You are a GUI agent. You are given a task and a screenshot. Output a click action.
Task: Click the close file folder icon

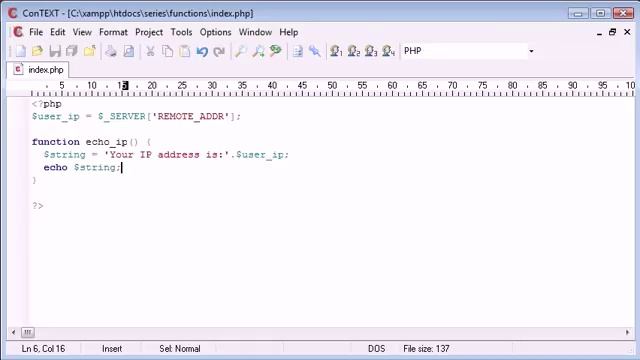click(x=89, y=51)
